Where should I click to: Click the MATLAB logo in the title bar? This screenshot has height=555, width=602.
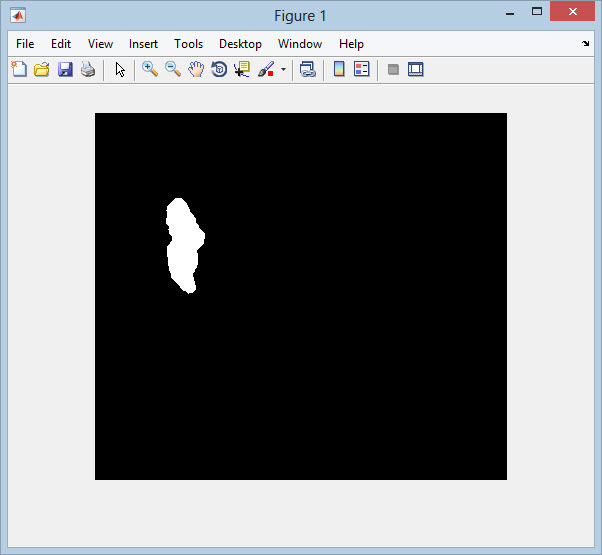tap(18, 16)
